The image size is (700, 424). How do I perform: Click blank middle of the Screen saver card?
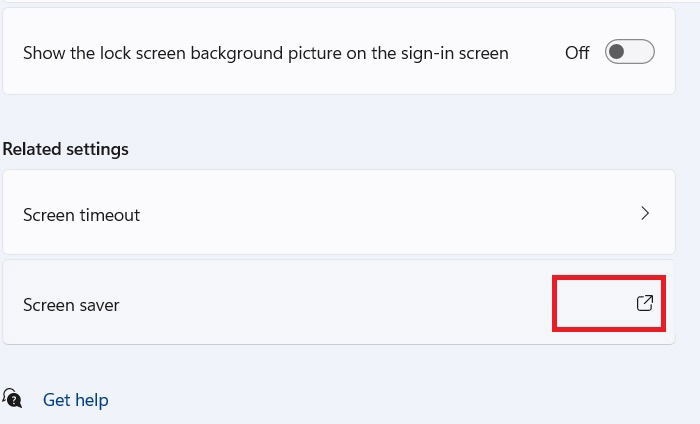coord(335,303)
